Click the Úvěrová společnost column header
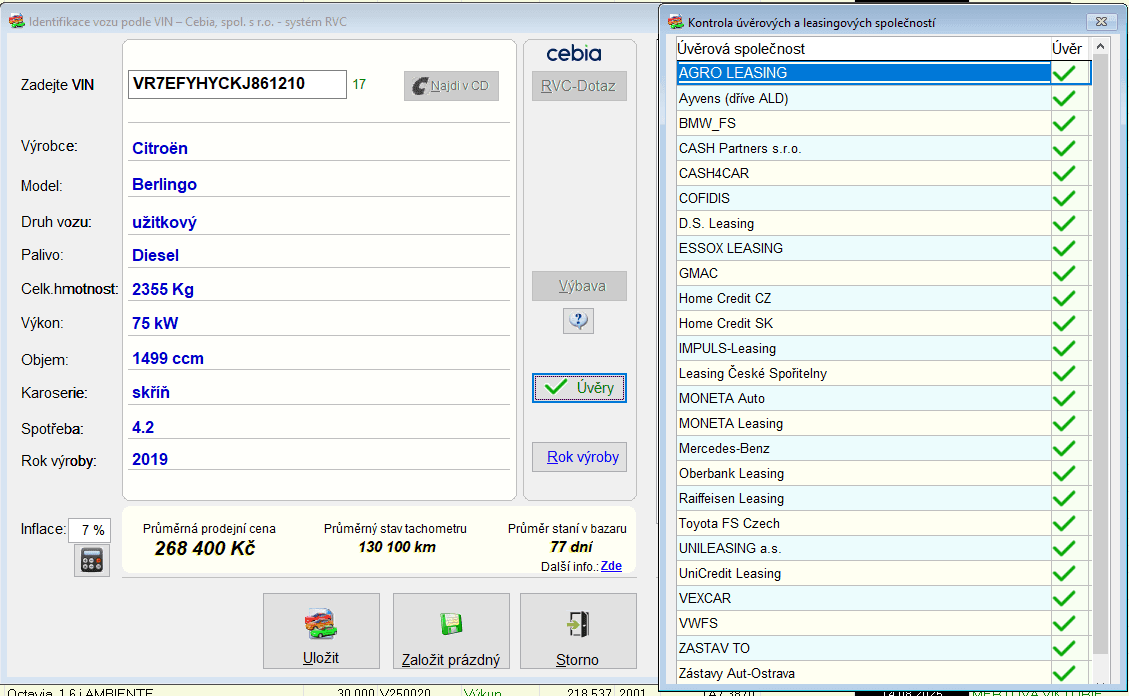The width and height of the screenshot is (1129, 696). [x=863, y=49]
